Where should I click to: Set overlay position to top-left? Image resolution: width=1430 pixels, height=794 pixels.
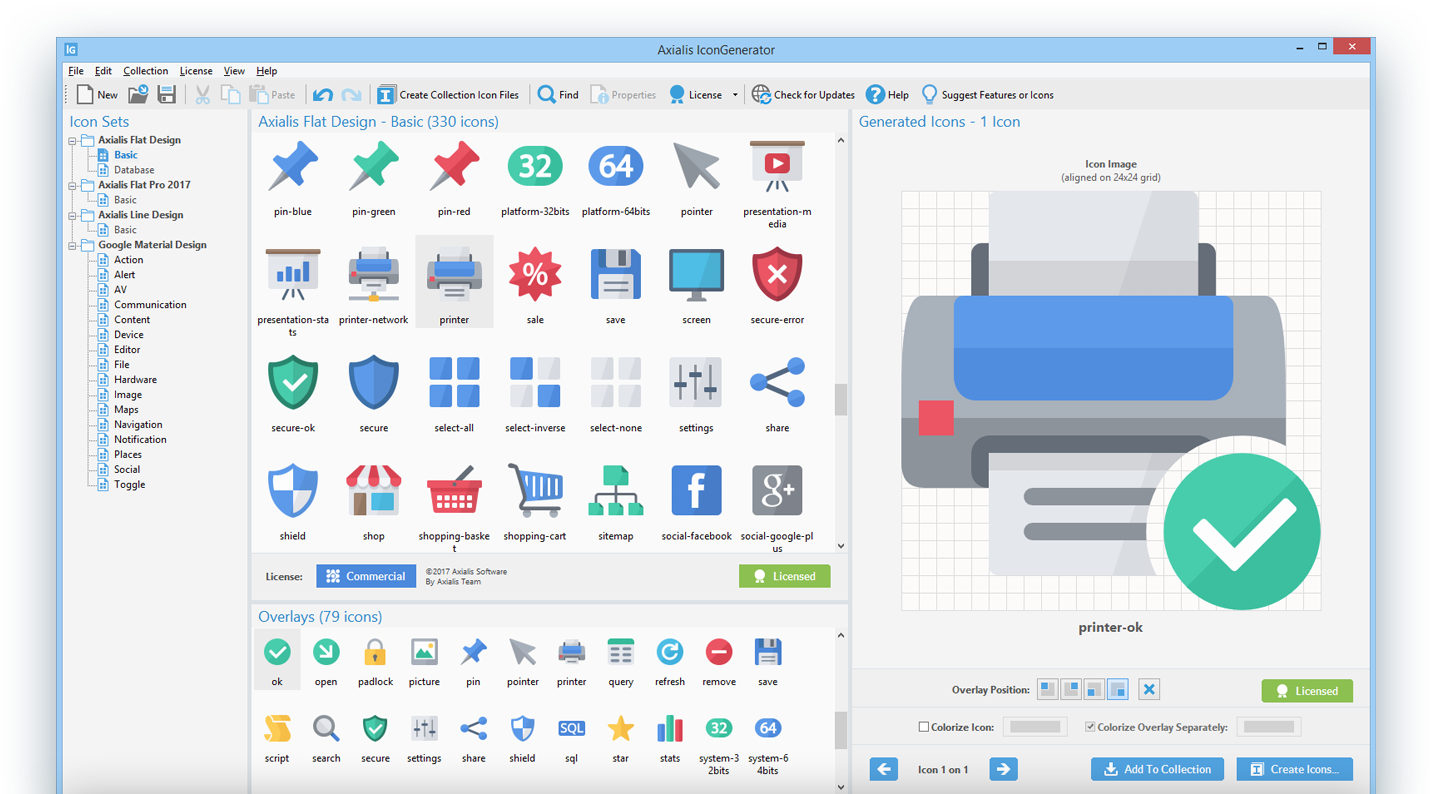point(1047,690)
